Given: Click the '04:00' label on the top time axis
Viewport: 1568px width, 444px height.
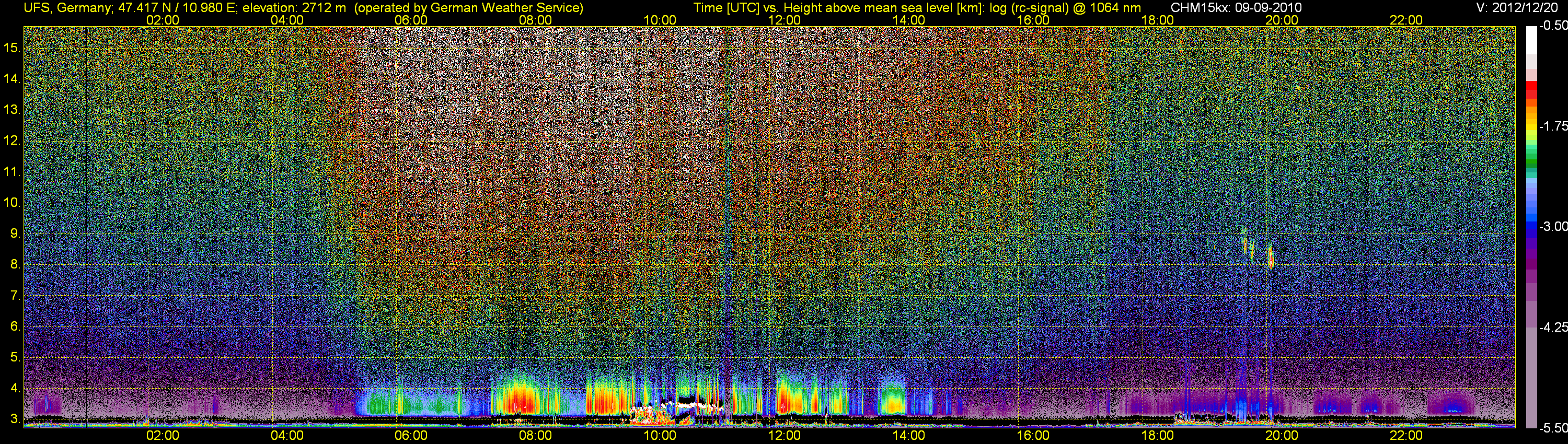Looking at the screenshot, I should [x=287, y=20].
